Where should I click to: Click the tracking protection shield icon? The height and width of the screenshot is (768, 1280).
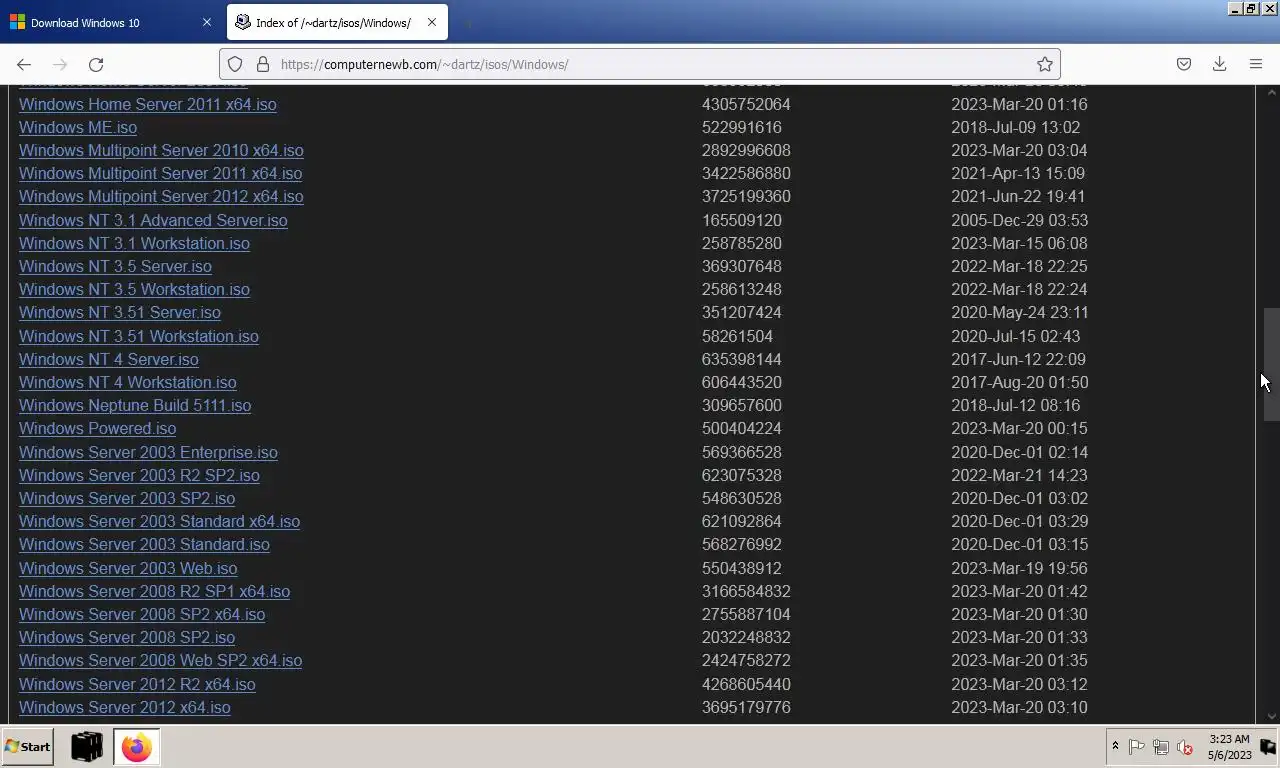[x=235, y=64]
